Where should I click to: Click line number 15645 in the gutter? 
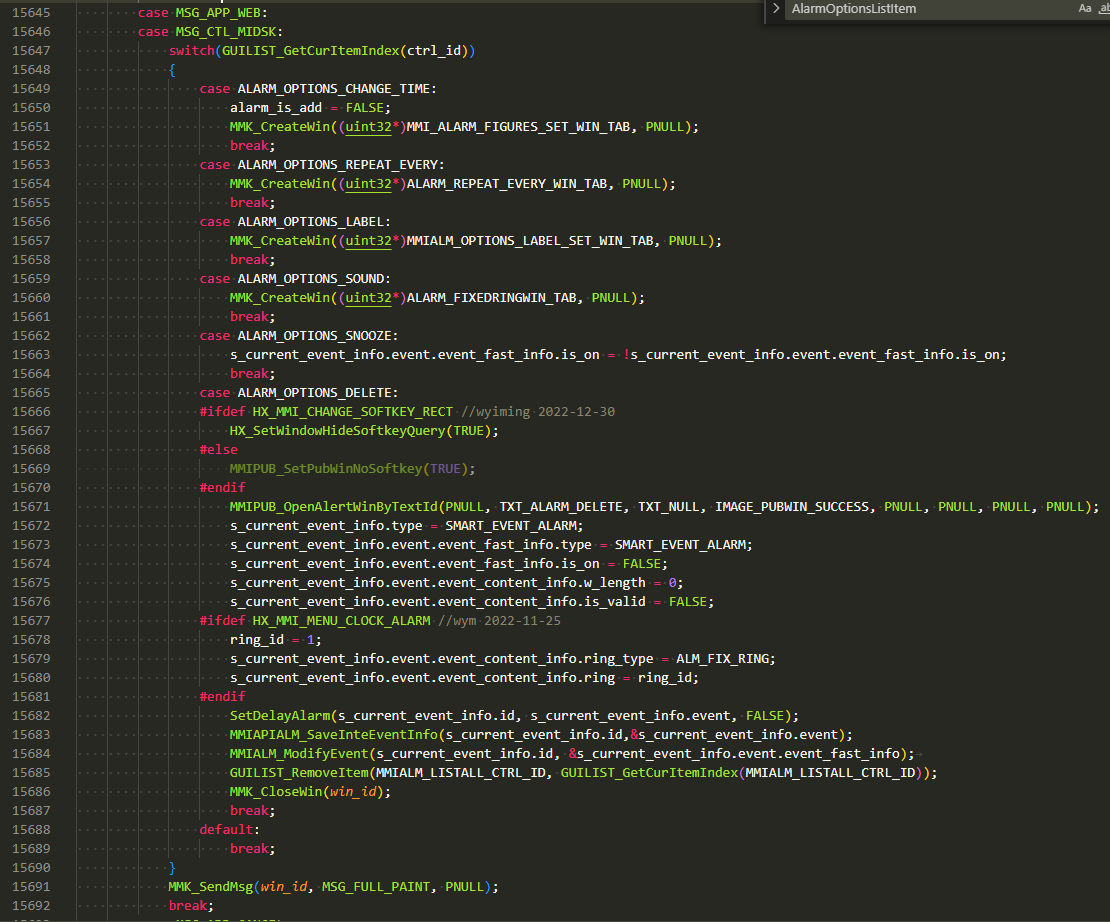coord(31,13)
